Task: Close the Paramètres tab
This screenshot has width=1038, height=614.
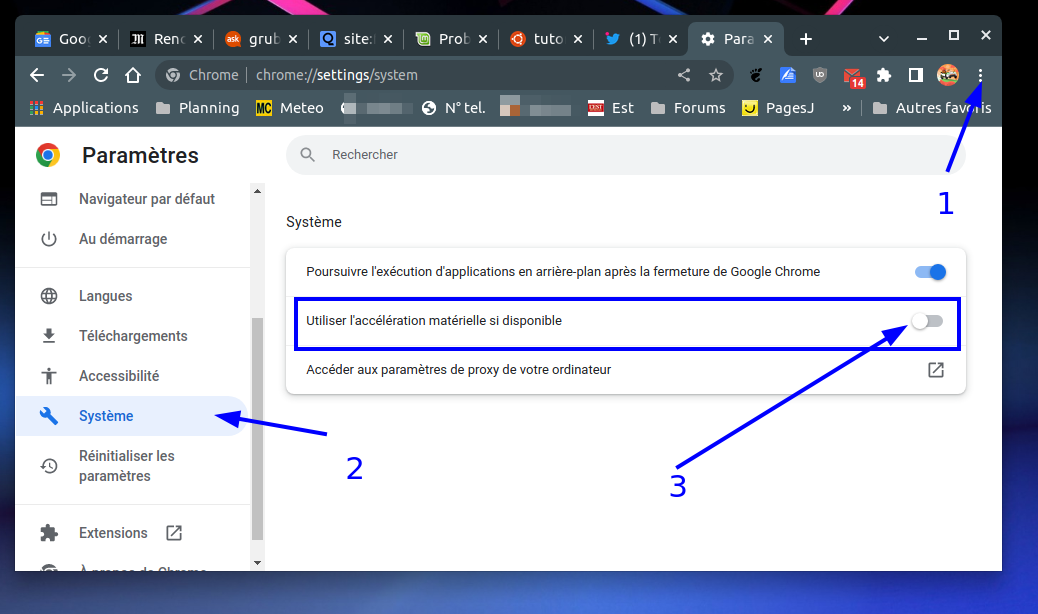Action: coord(768,39)
